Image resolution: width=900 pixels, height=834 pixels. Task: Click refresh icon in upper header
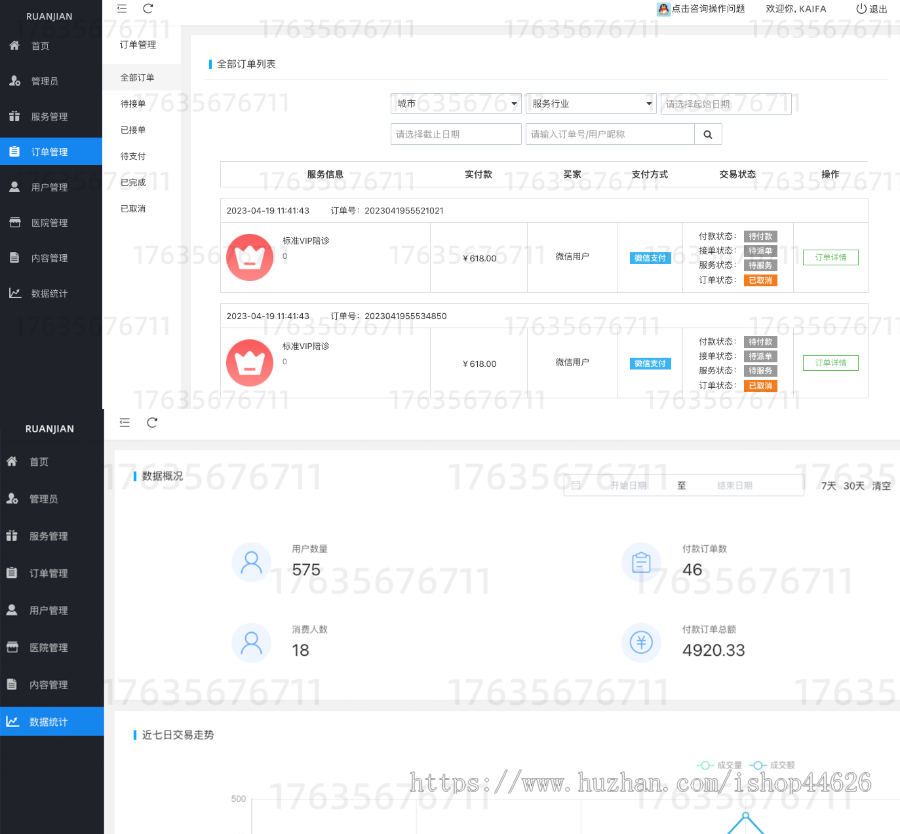(148, 9)
